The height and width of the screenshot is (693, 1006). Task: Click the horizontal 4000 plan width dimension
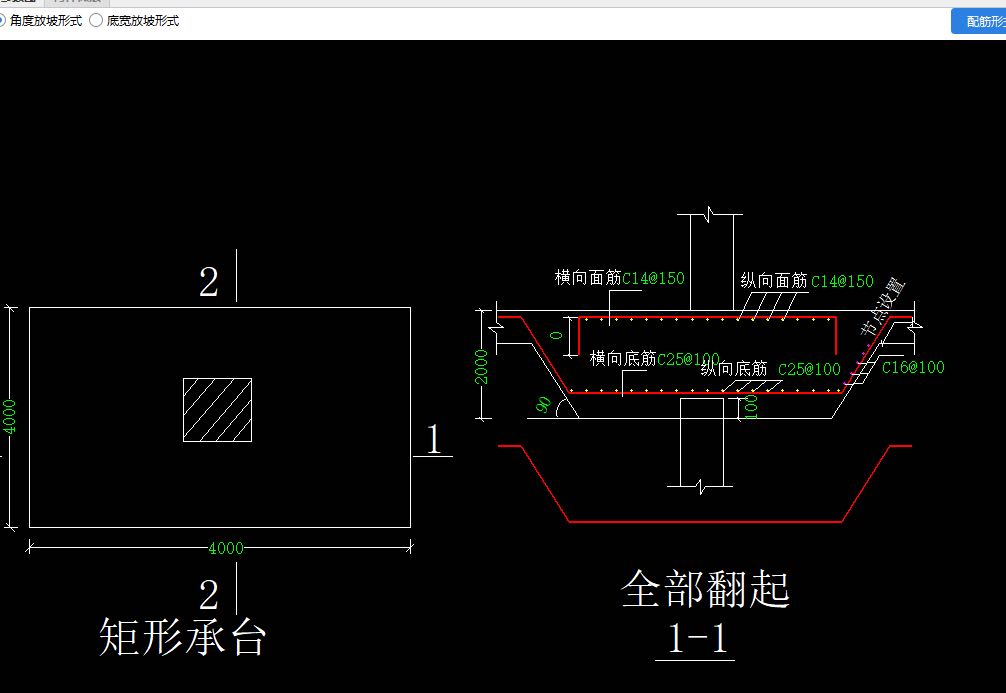pos(226,548)
